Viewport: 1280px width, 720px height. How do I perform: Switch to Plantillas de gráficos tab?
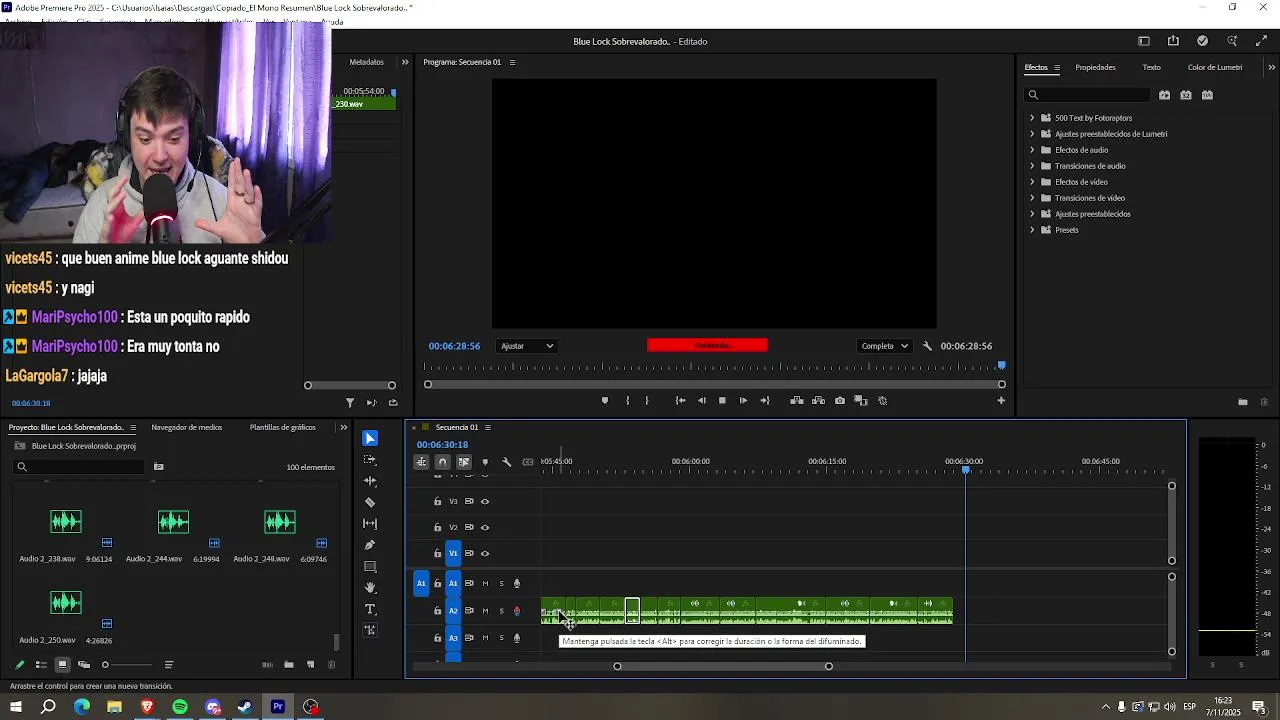pos(283,428)
